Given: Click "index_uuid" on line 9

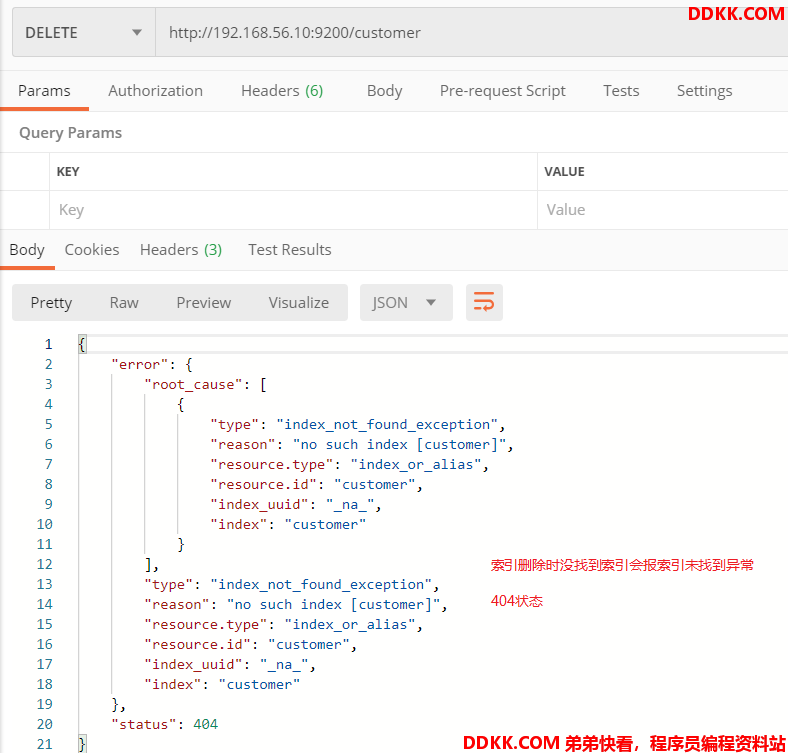Looking at the screenshot, I should [x=259, y=505].
